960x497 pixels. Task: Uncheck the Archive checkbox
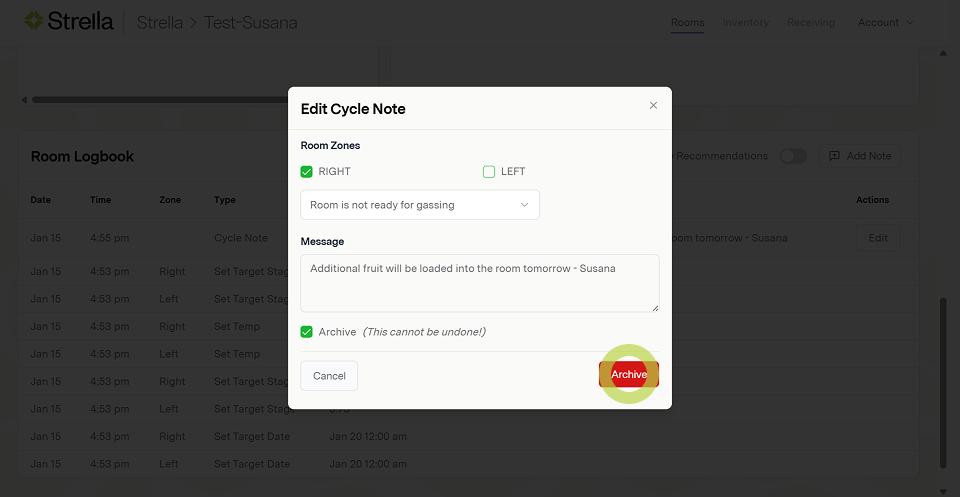click(307, 332)
